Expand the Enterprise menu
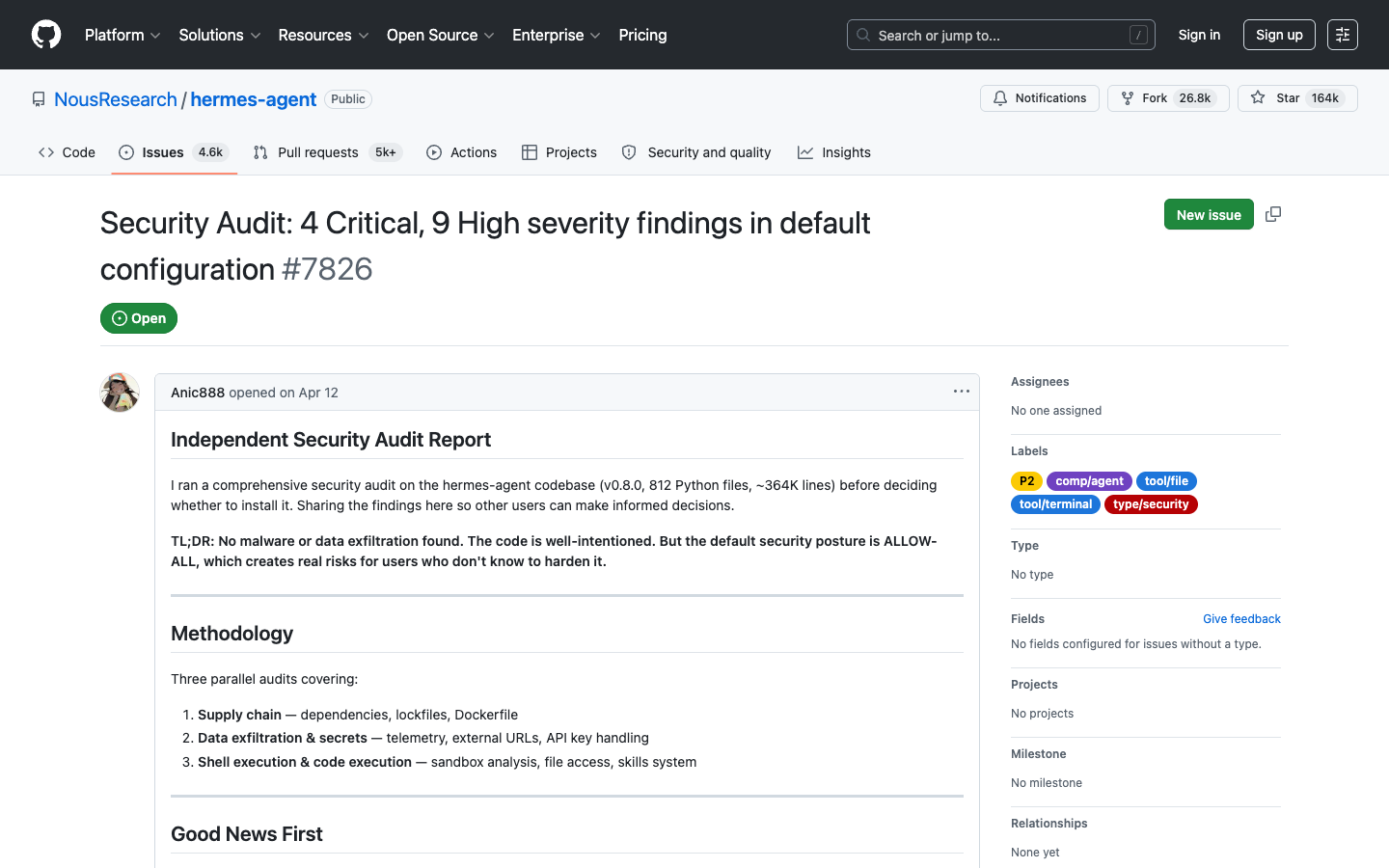Screen dimensions: 1389x868 (557, 35)
